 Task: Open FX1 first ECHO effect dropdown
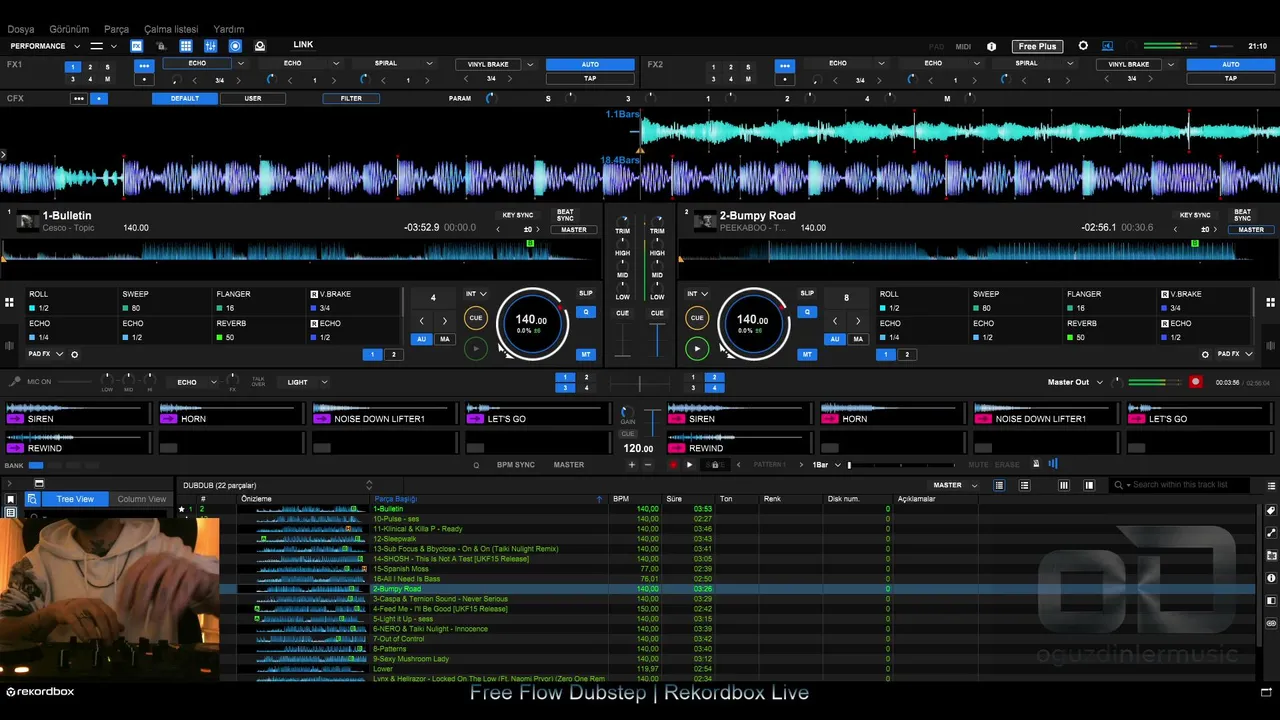[x=240, y=63]
